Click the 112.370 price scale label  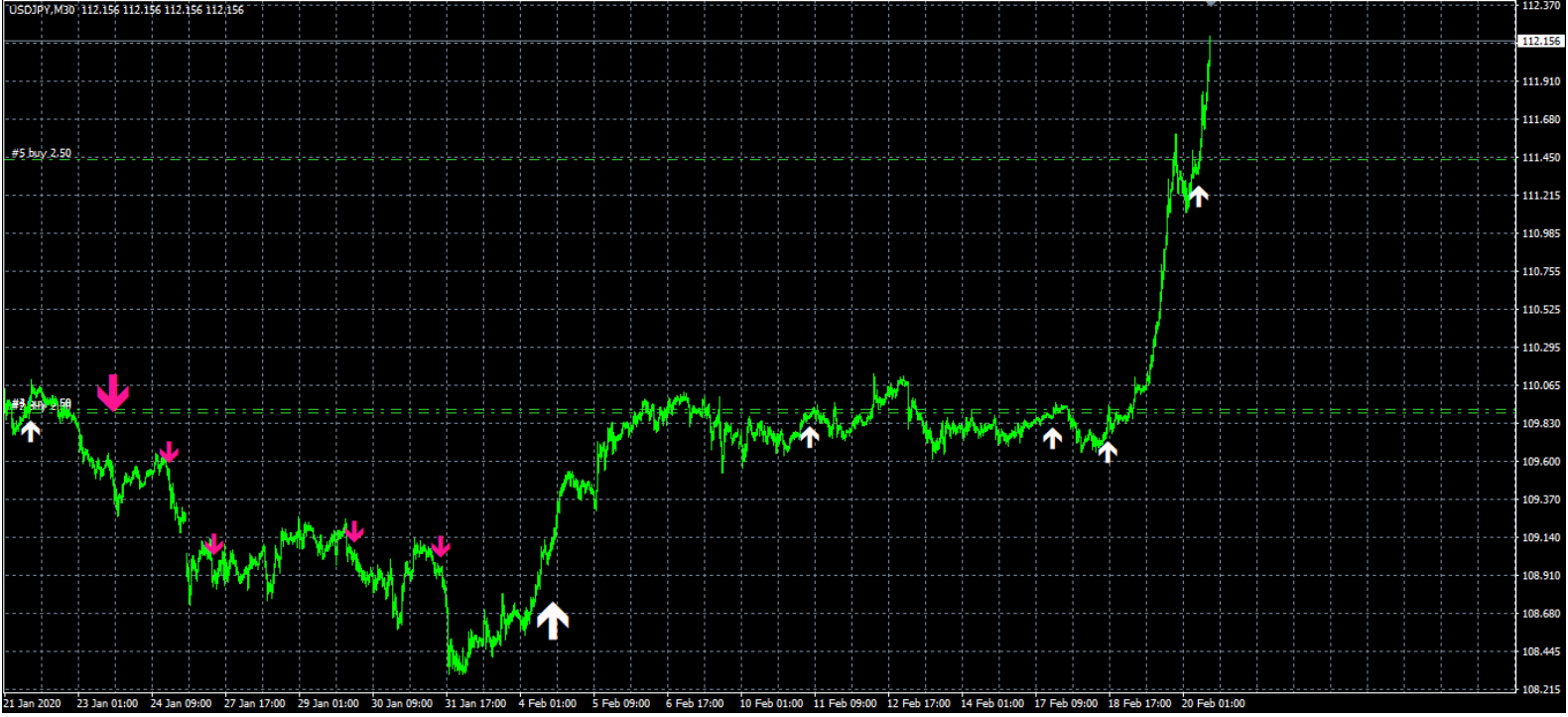tap(1541, 6)
